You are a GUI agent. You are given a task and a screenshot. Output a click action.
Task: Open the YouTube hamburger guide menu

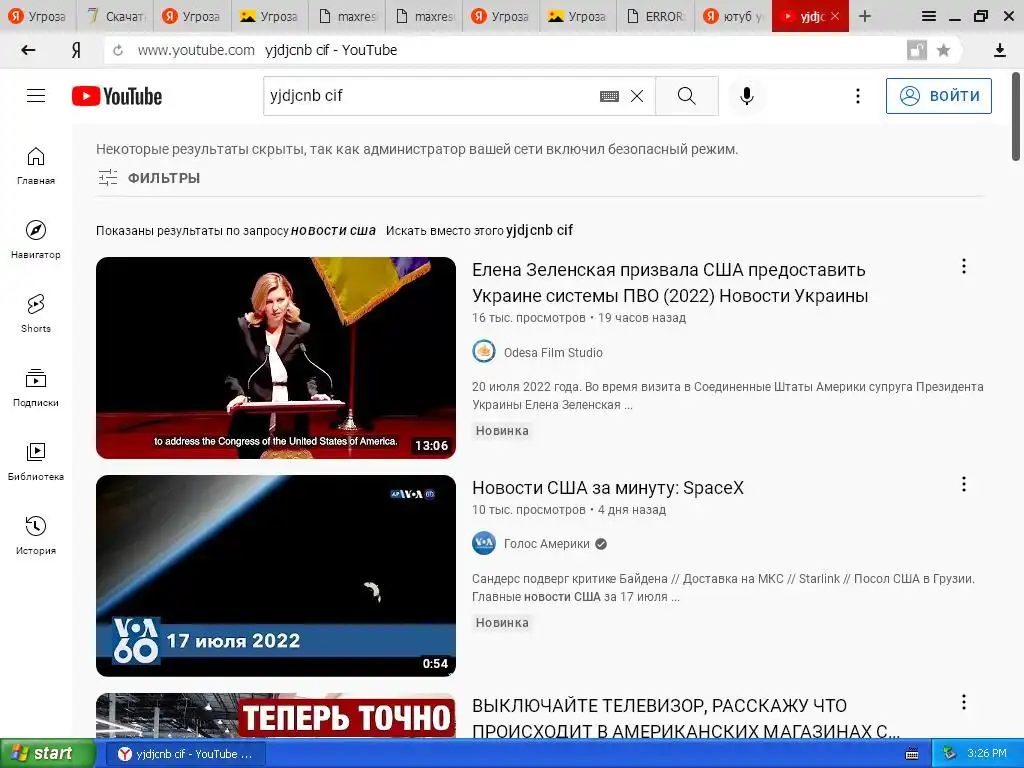pyautogui.click(x=36, y=96)
